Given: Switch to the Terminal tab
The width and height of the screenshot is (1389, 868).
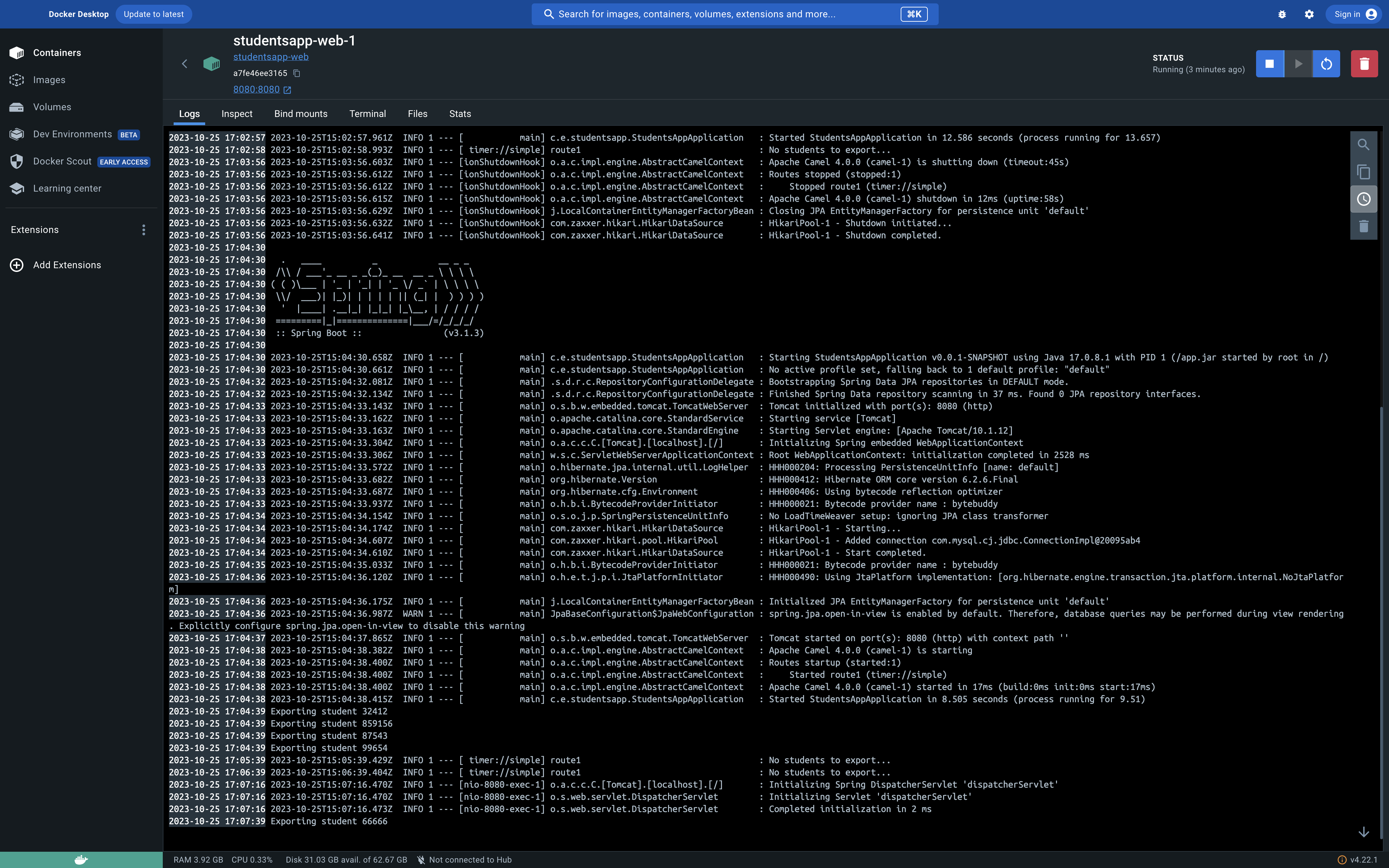Looking at the screenshot, I should click(x=368, y=114).
